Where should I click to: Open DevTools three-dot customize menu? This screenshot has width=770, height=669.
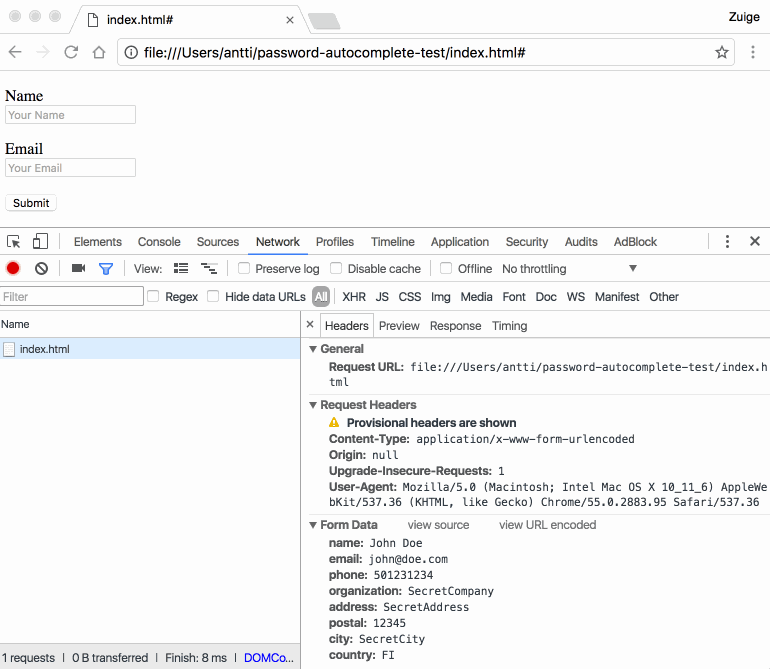pyautogui.click(x=727, y=241)
